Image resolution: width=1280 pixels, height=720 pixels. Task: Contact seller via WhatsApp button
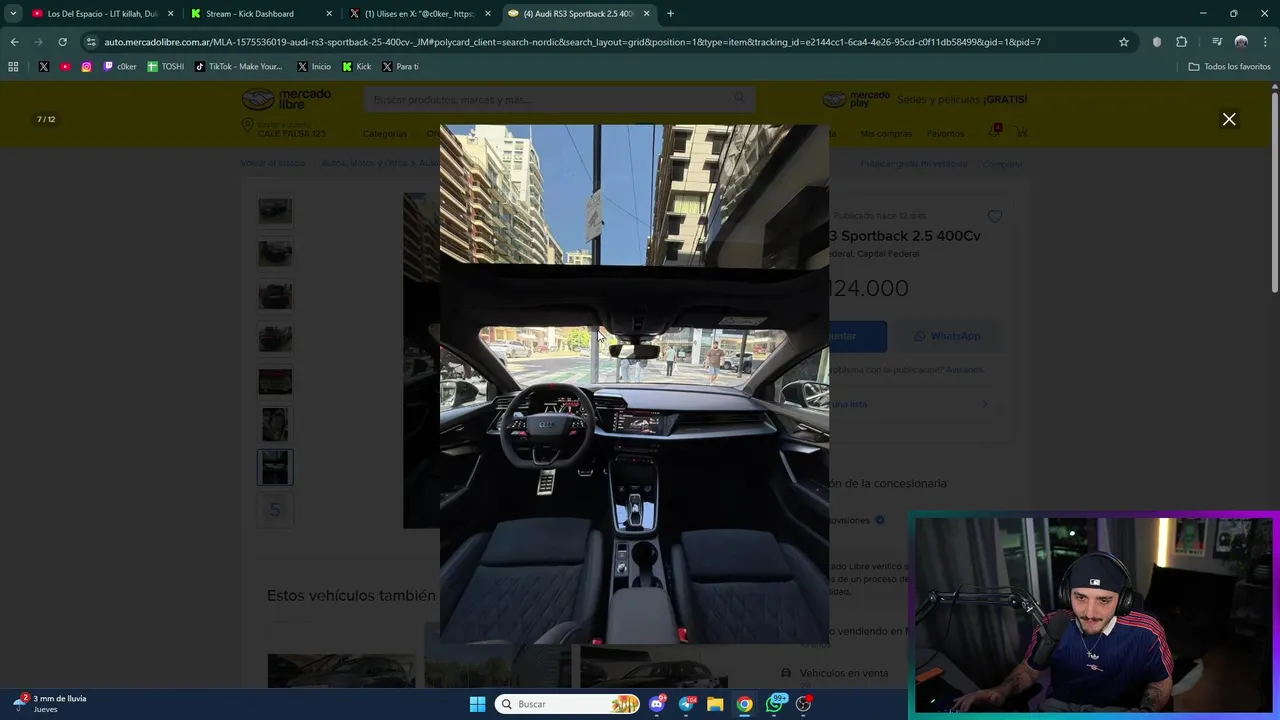point(946,336)
